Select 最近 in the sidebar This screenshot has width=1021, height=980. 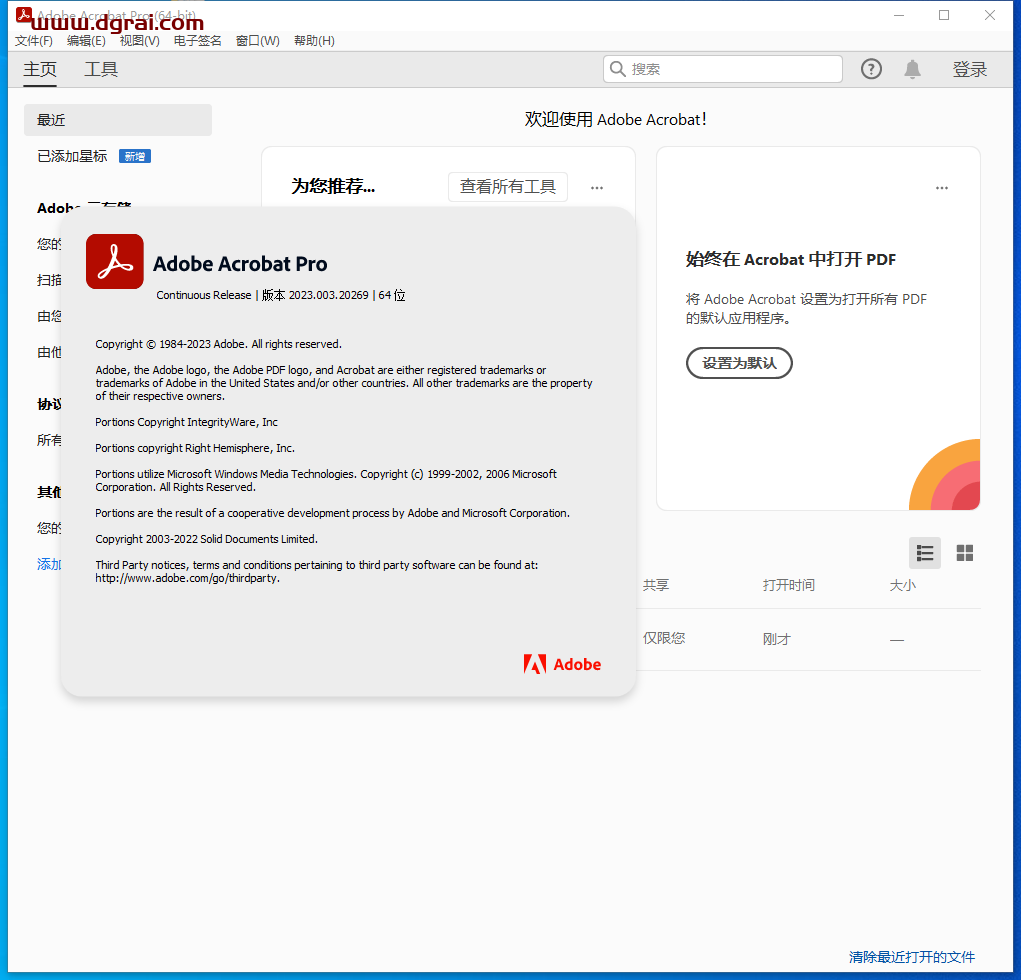118,120
